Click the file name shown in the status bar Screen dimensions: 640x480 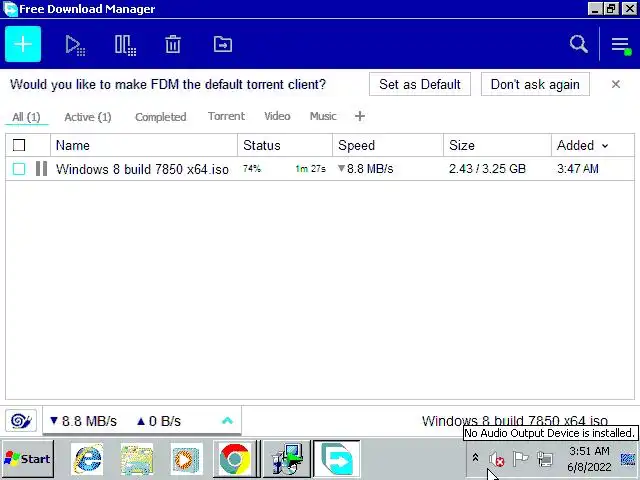click(514, 420)
